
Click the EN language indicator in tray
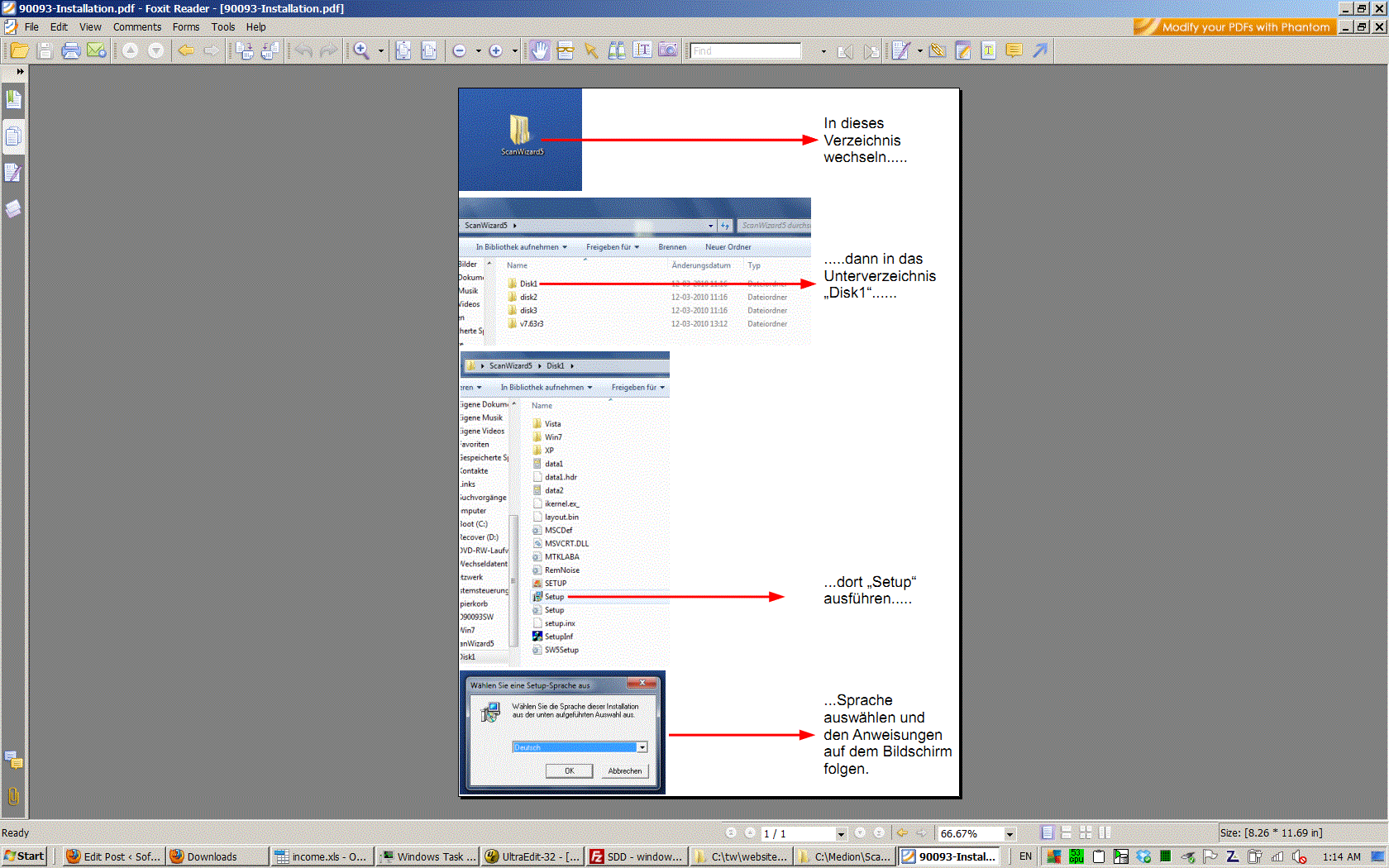click(x=1025, y=856)
